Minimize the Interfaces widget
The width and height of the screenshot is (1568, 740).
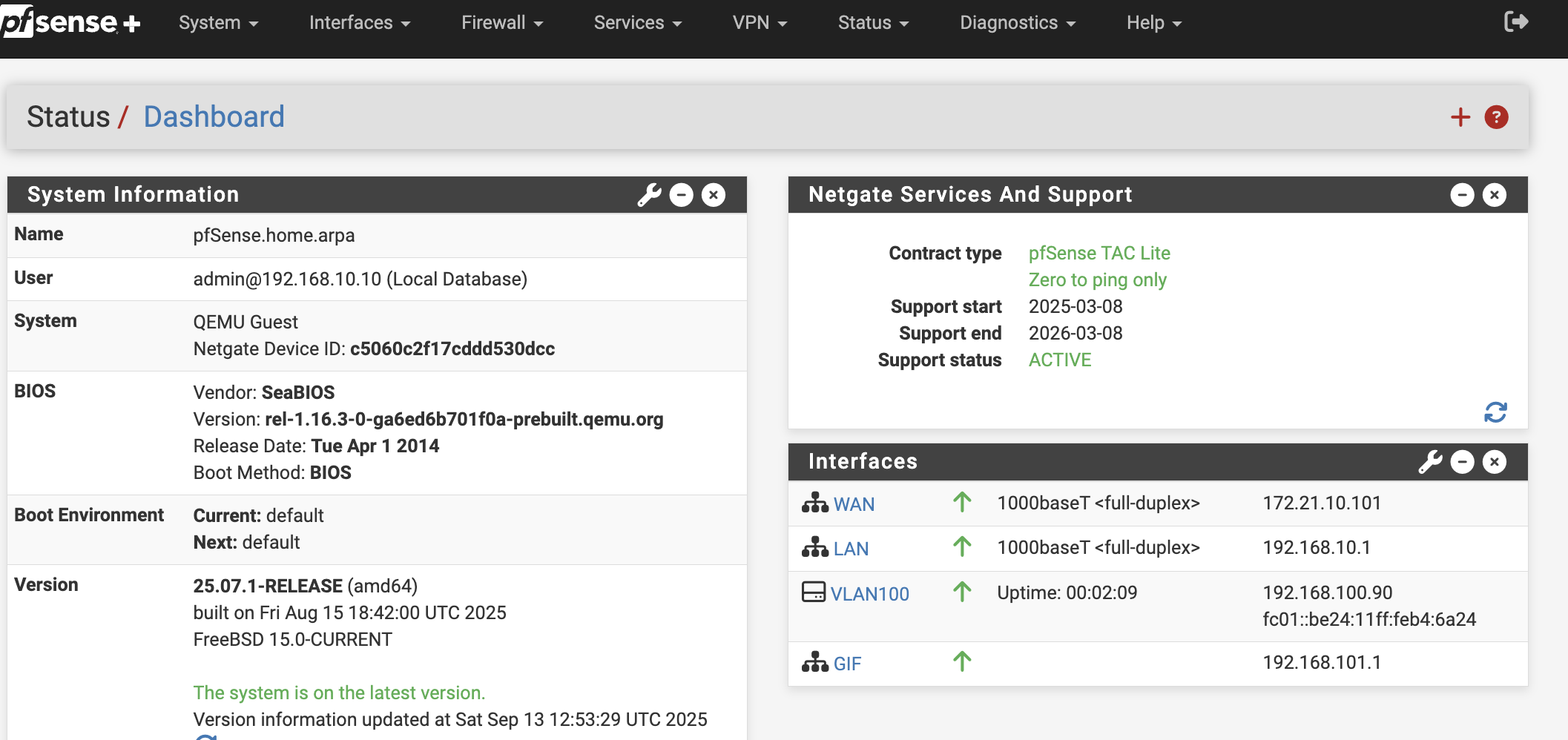[1462, 462]
